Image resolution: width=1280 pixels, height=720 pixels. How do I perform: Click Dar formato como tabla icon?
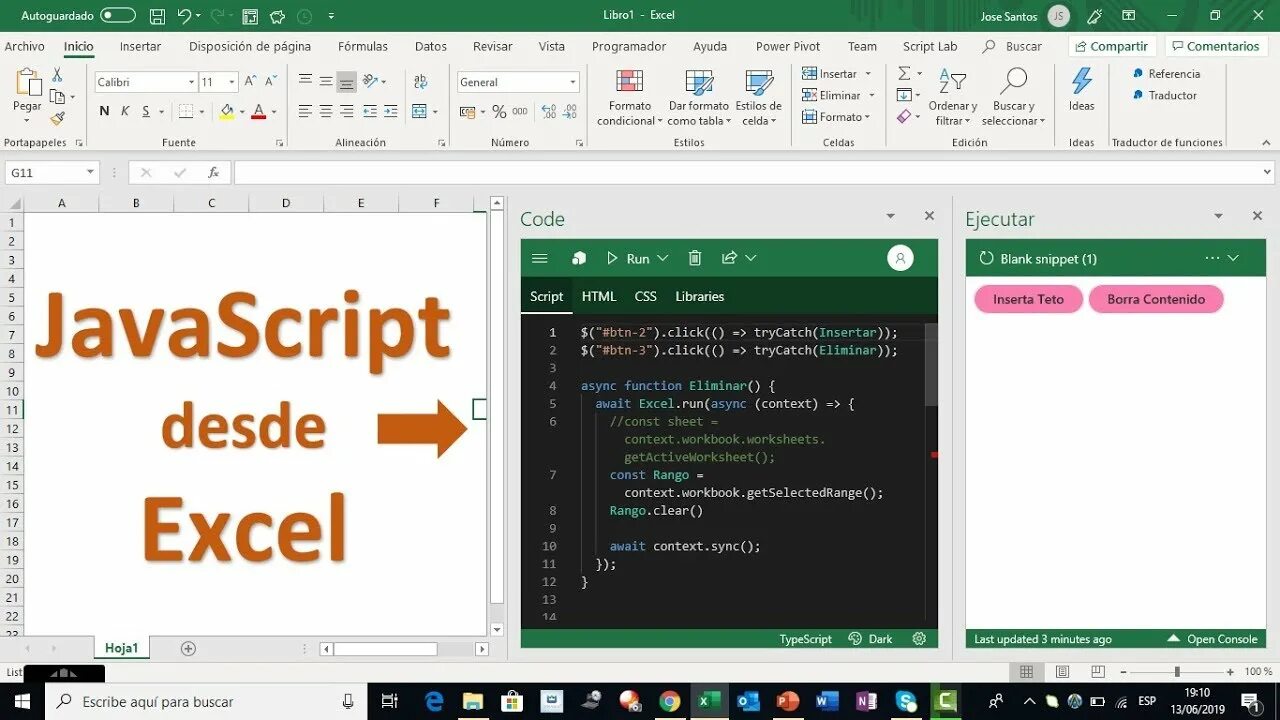tap(699, 82)
